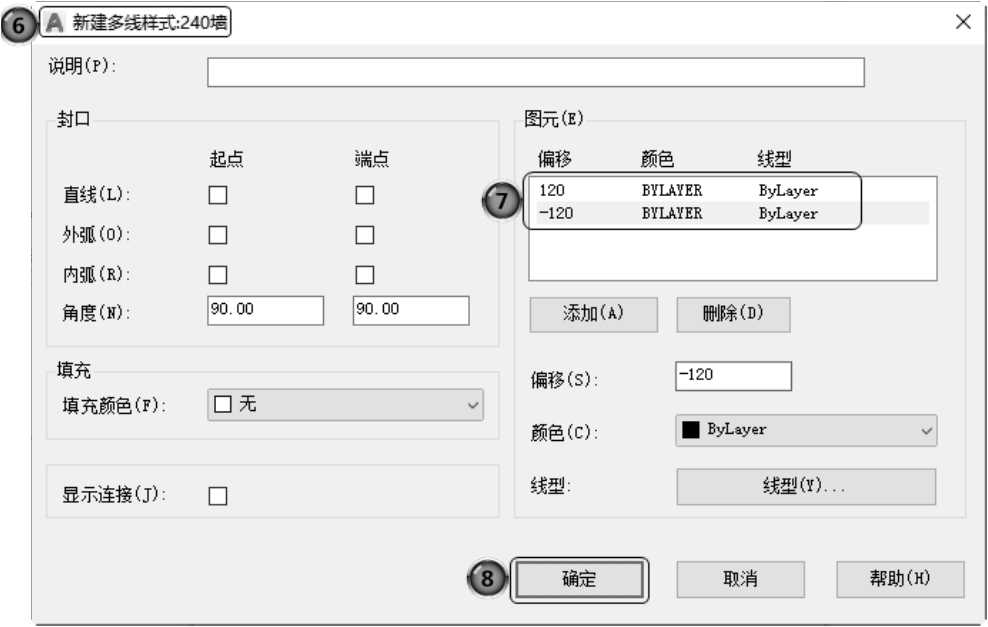Screen dimensions: 988x627
Task: Click the 偏移 offset input field
Action: tap(733, 375)
